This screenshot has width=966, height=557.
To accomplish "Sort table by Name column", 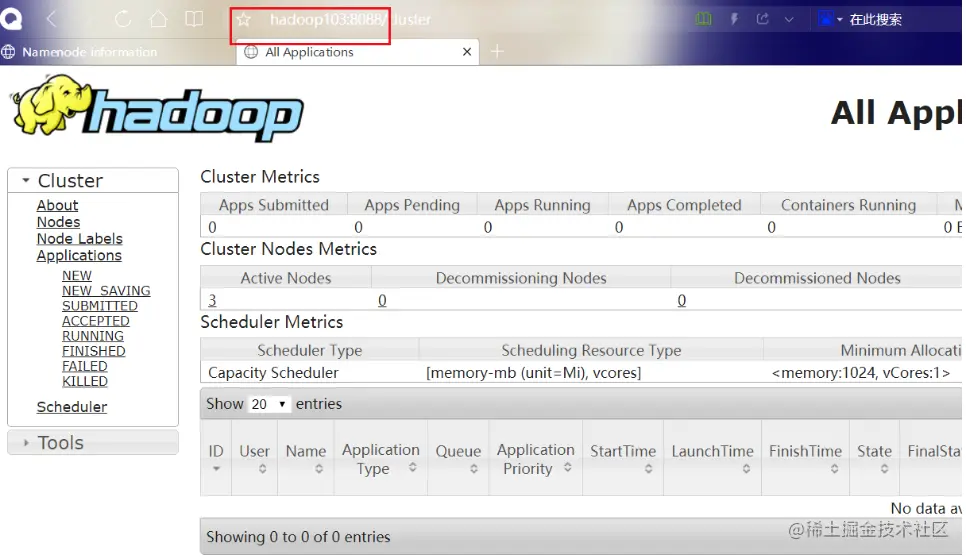I will coord(306,458).
